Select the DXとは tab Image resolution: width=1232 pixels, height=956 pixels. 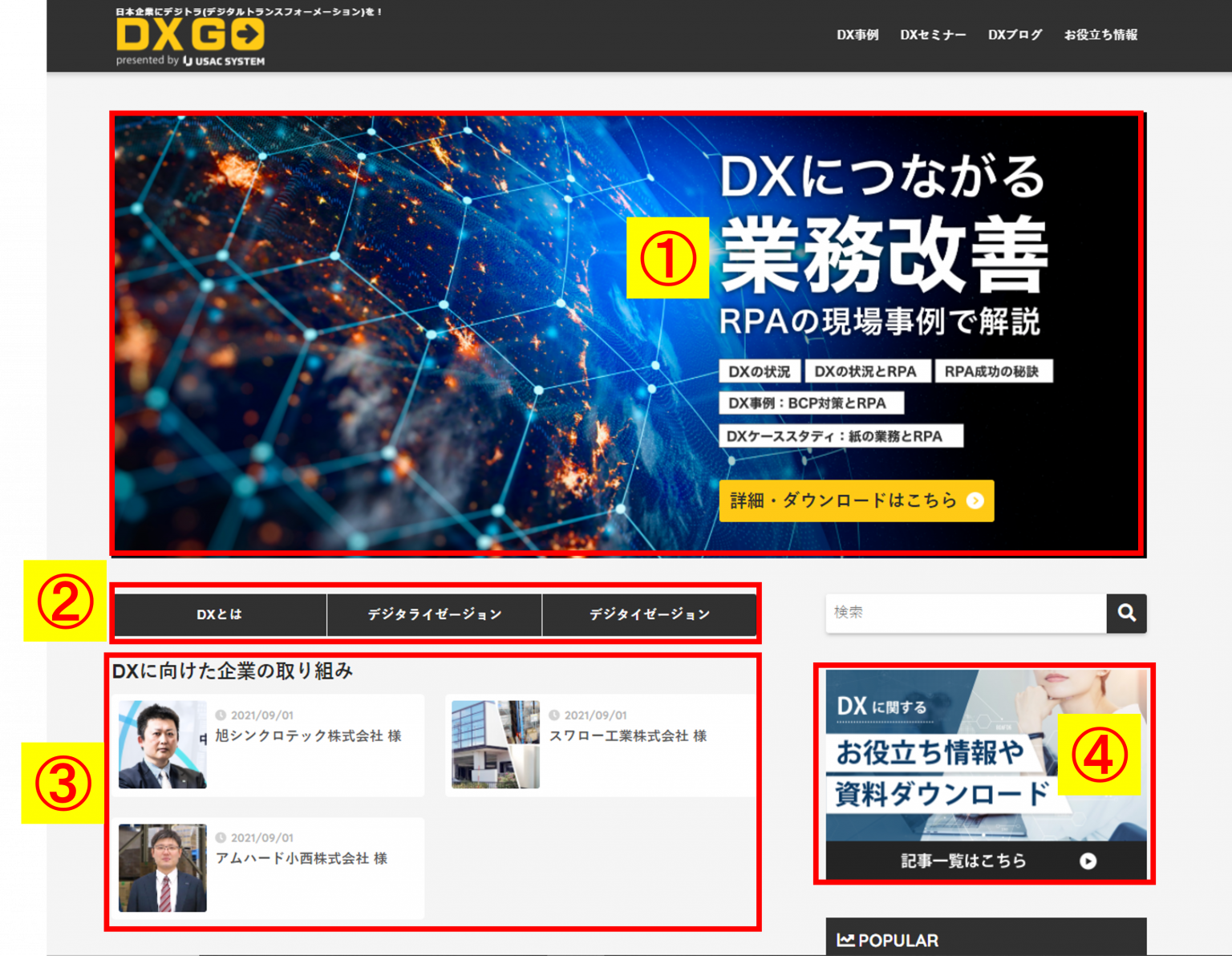click(221, 614)
